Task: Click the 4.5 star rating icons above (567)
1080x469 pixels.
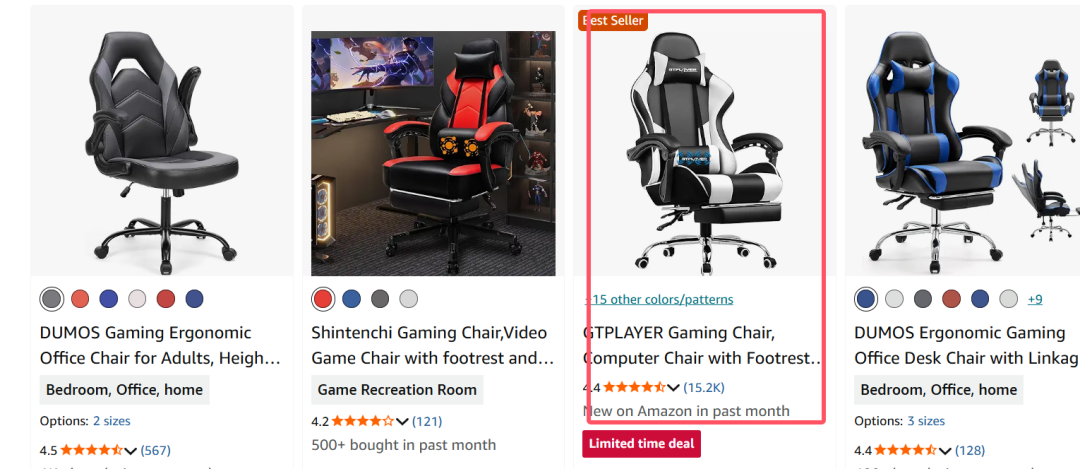Action: click(x=92, y=450)
